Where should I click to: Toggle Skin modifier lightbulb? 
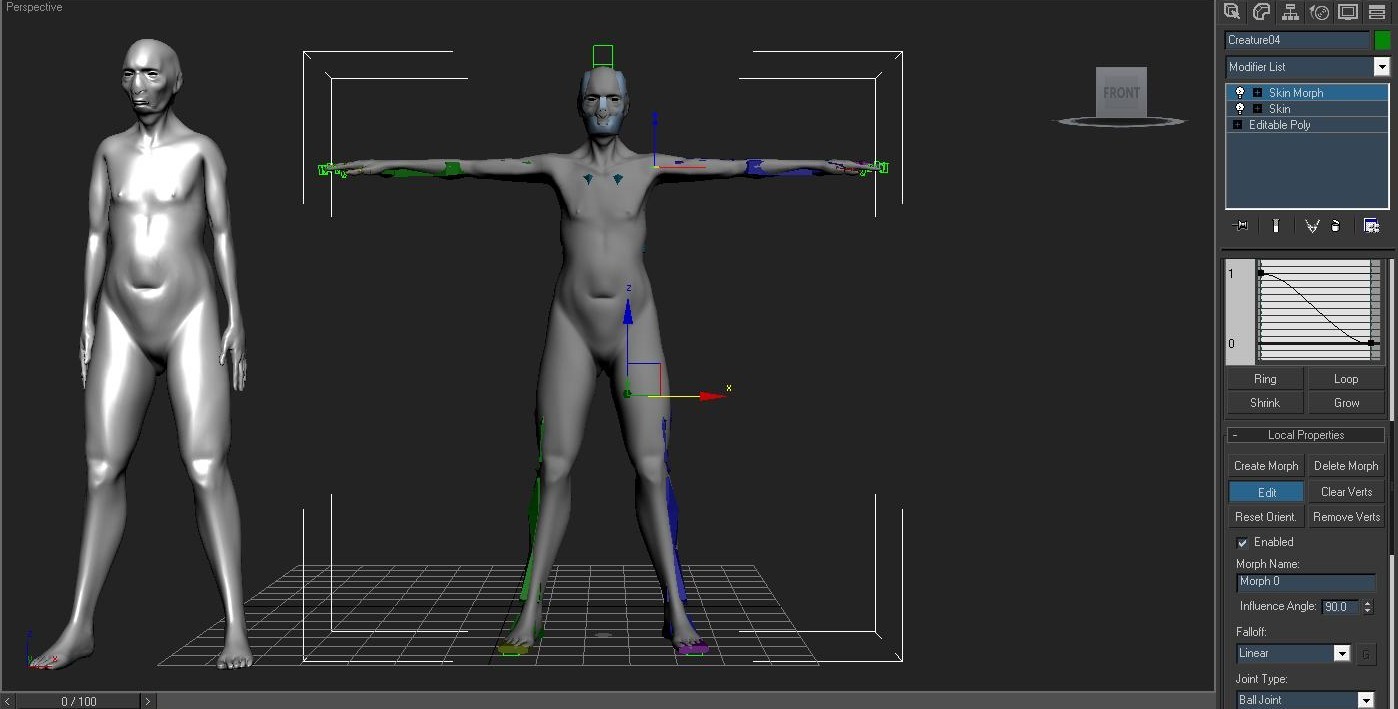click(x=1240, y=108)
